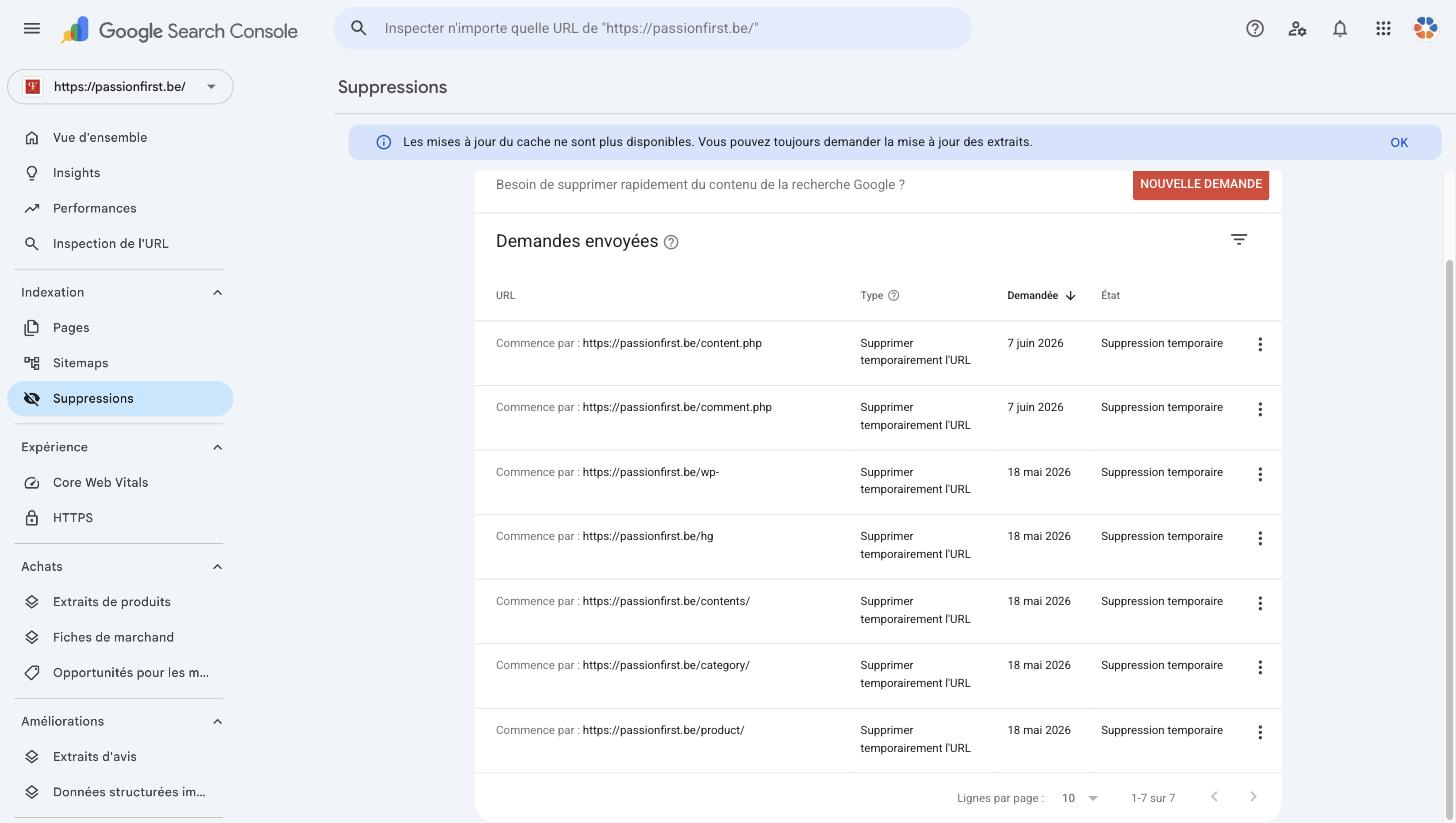This screenshot has width=1456, height=823.
Task: Open more options for wp- row
Action: point(1260,474)
